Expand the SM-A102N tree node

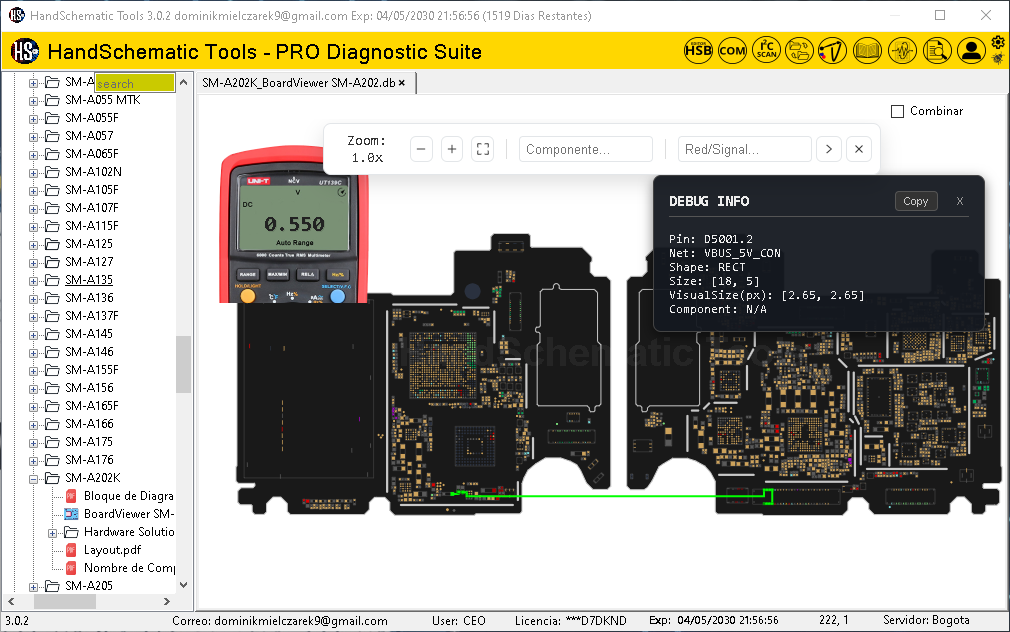33,173
